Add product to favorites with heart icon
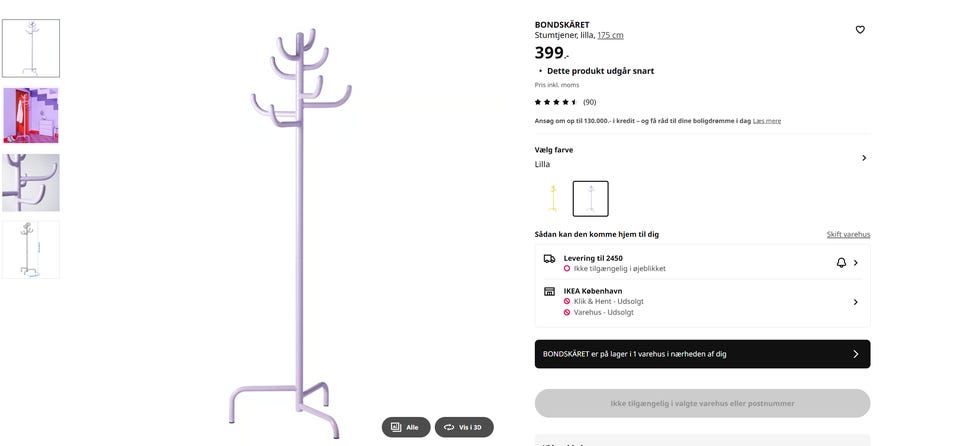The image size is (960, 446). (860, 30)
